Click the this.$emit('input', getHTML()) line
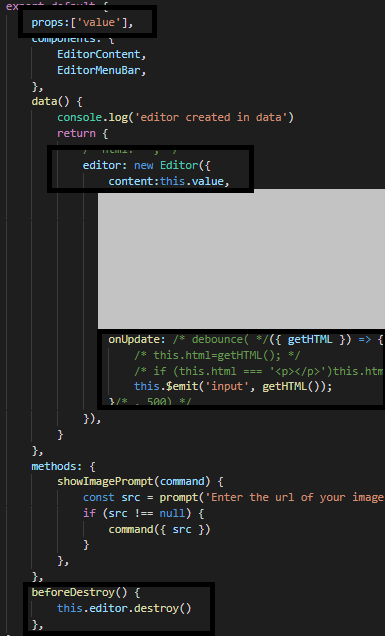Viewport: 385px width, 636px height. pyautogui.click(x=233, y=387)
